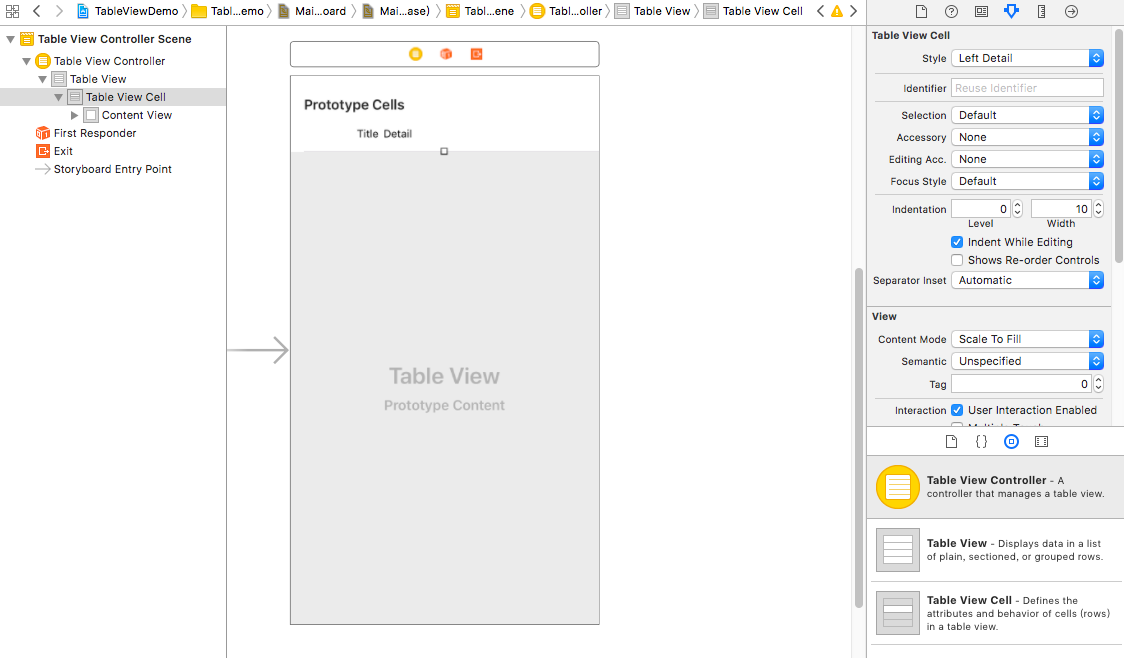Click the Exit icon in scene dock
Image resolution: width=1124 pixels, height=658 pixels.
476,54
